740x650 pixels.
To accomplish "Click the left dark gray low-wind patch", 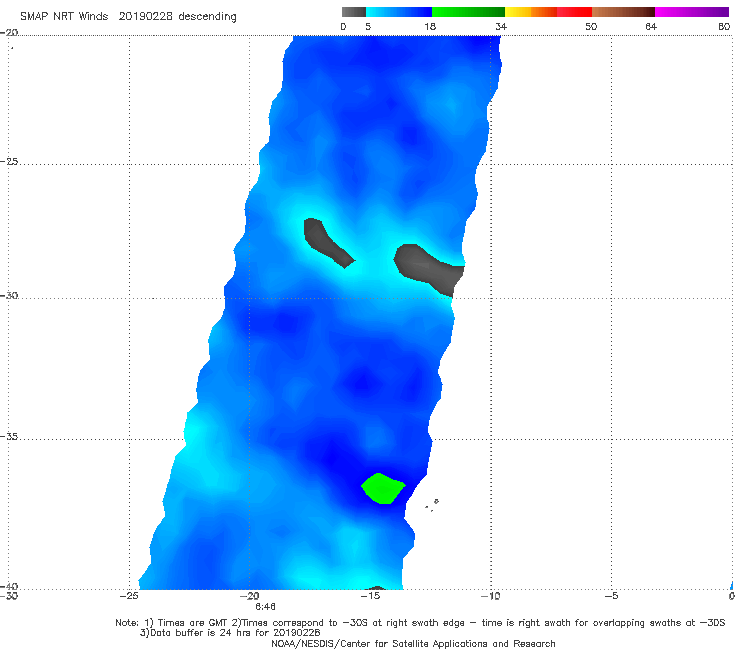I will tap(328, 242).
